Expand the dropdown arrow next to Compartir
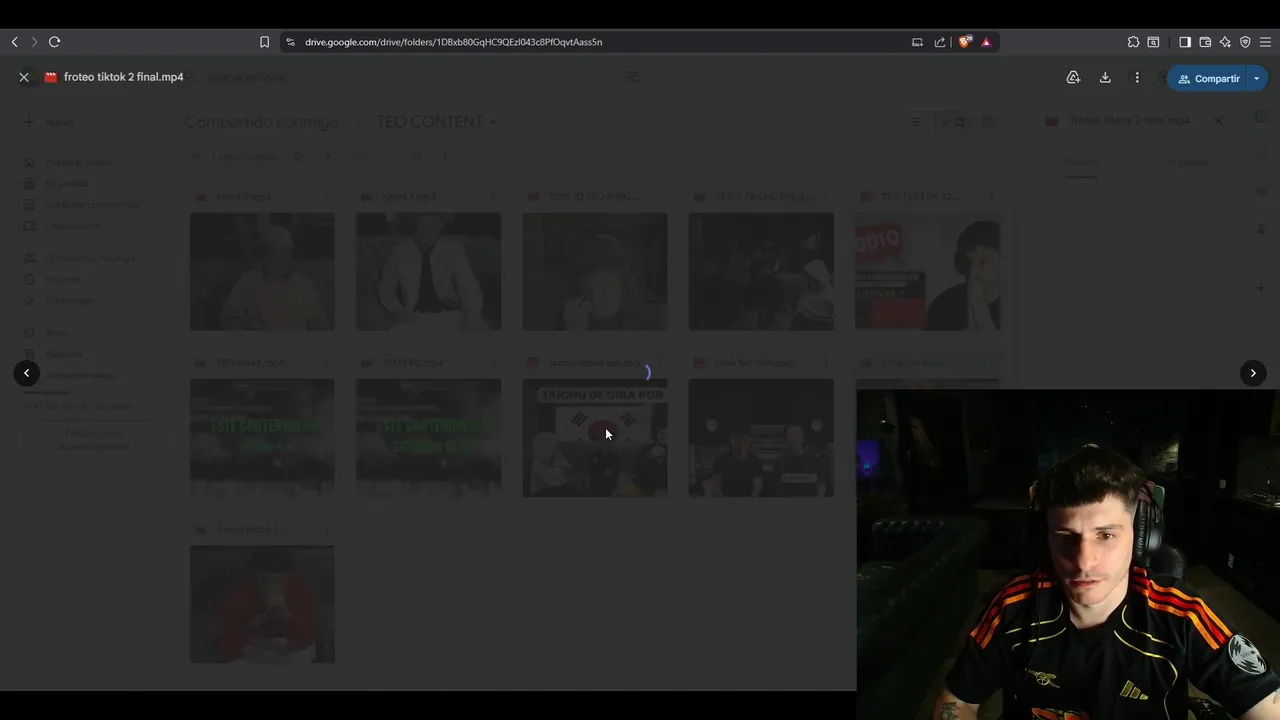 click(1257, 79)
